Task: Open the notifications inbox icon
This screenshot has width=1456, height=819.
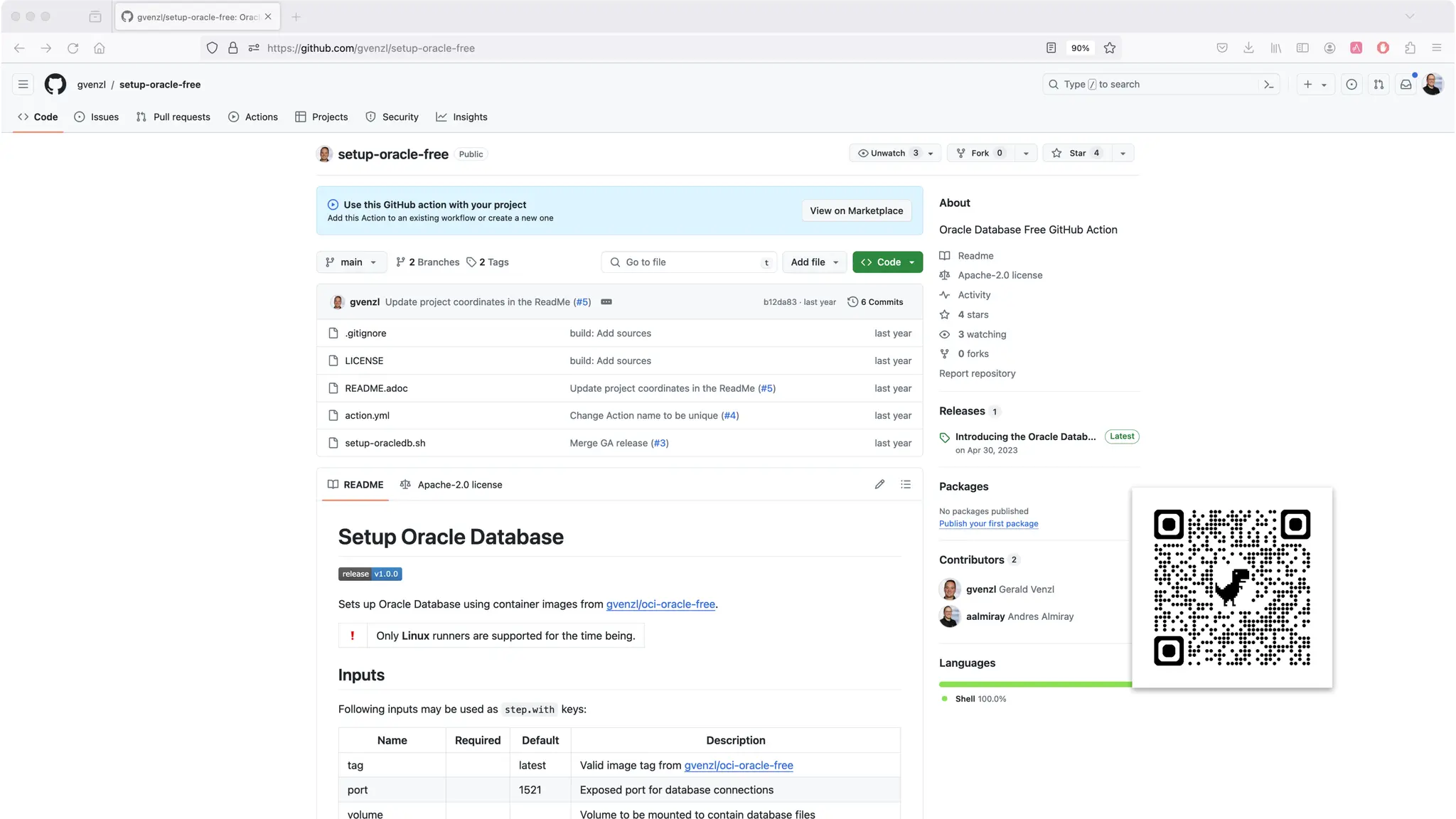Action: (x=1406, y=84)
